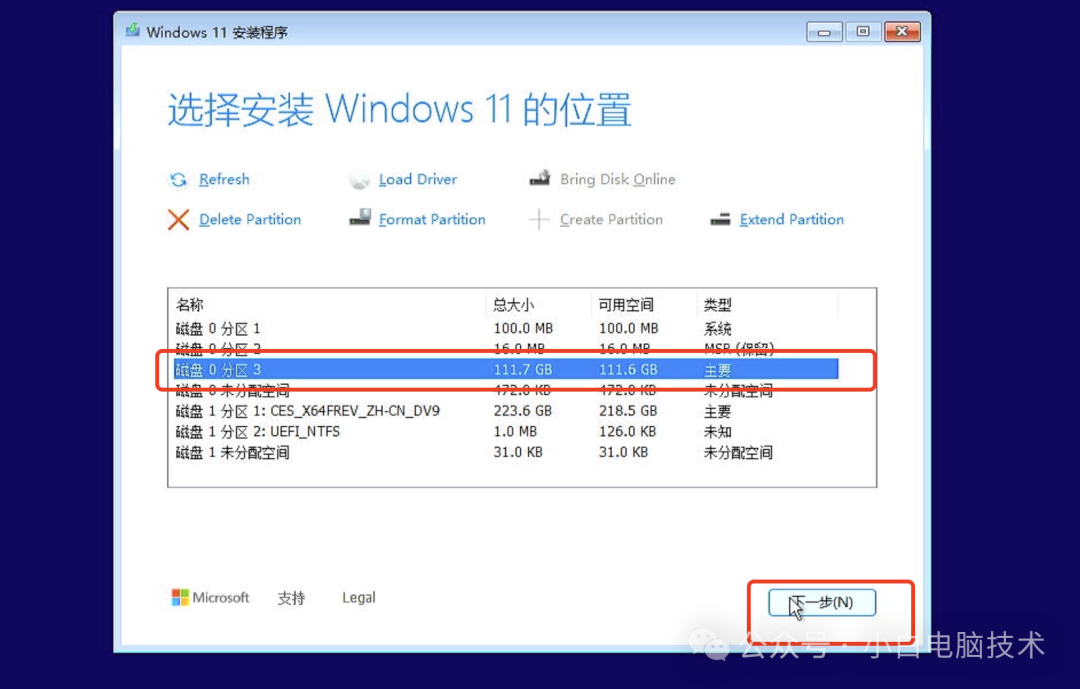The image size is (1080, 689).
Task: Click the 31.0 KB total size cell
Action: click(518, 453)
